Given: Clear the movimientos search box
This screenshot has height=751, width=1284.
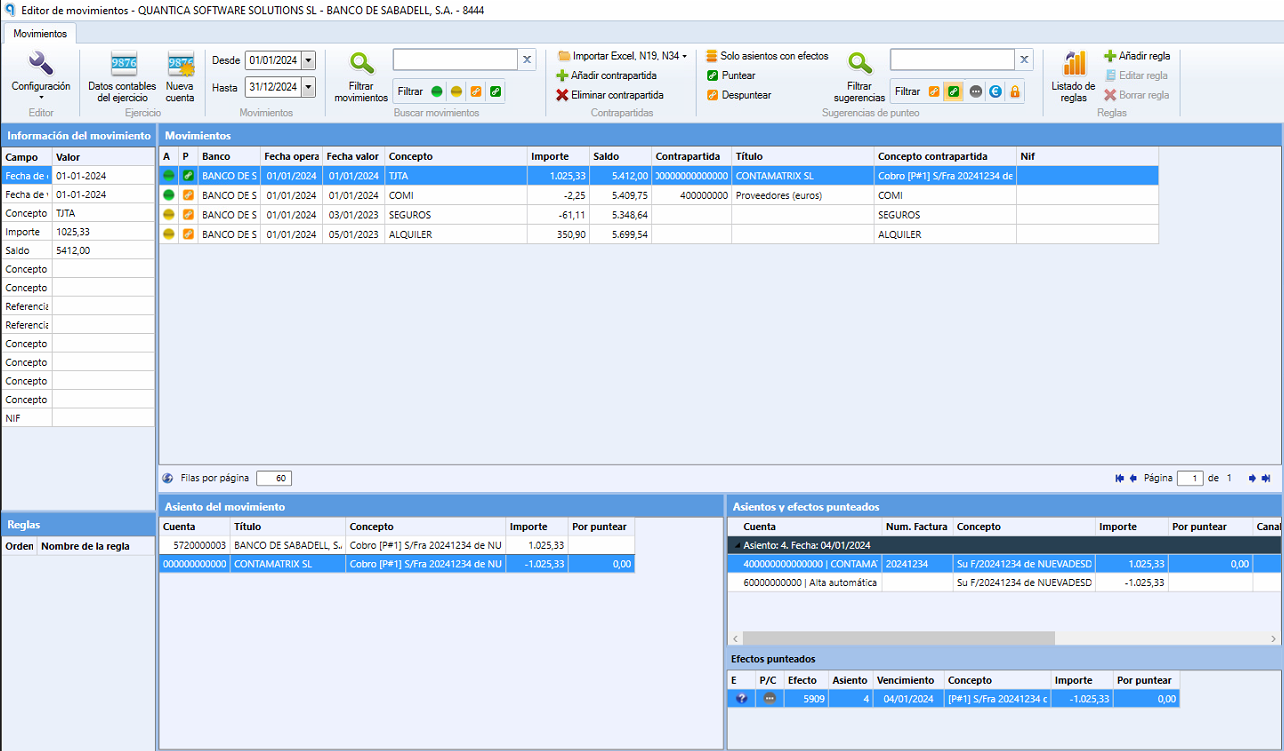Looking at the screenshot, I should coord(527,60).
